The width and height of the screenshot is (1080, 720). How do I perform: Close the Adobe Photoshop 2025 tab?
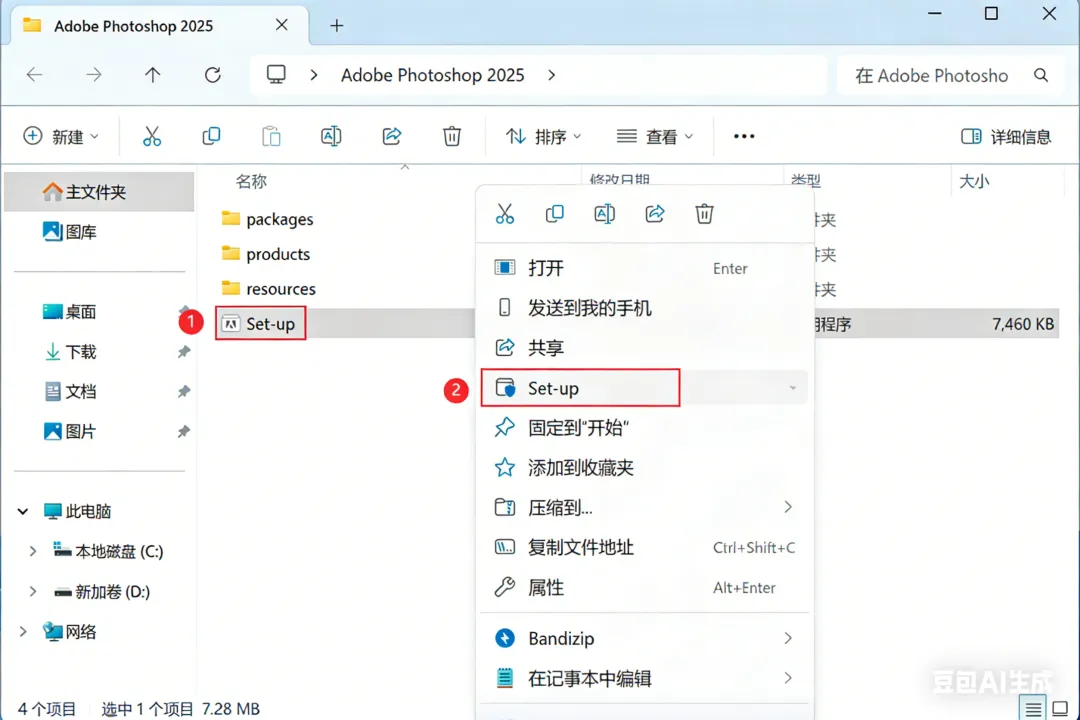pyautogui.click(x=282, y=25)
